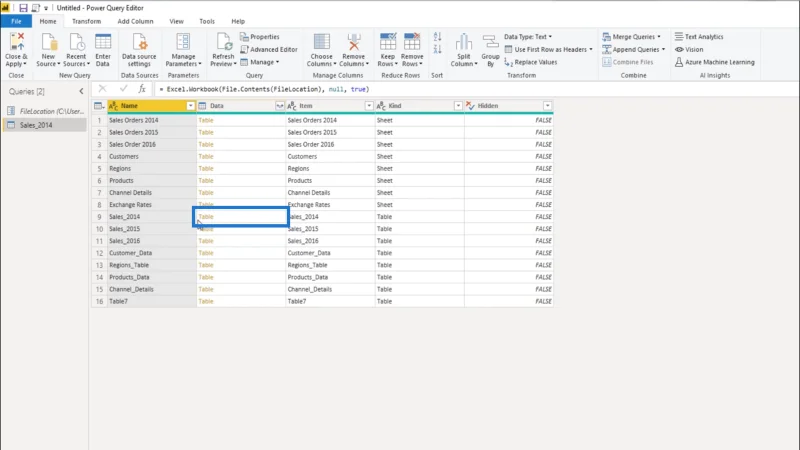Open Vision AI insight
Image resolution: width=800 pixels, height=450 pixels.
pyautogui.click(x=689, y=49)
